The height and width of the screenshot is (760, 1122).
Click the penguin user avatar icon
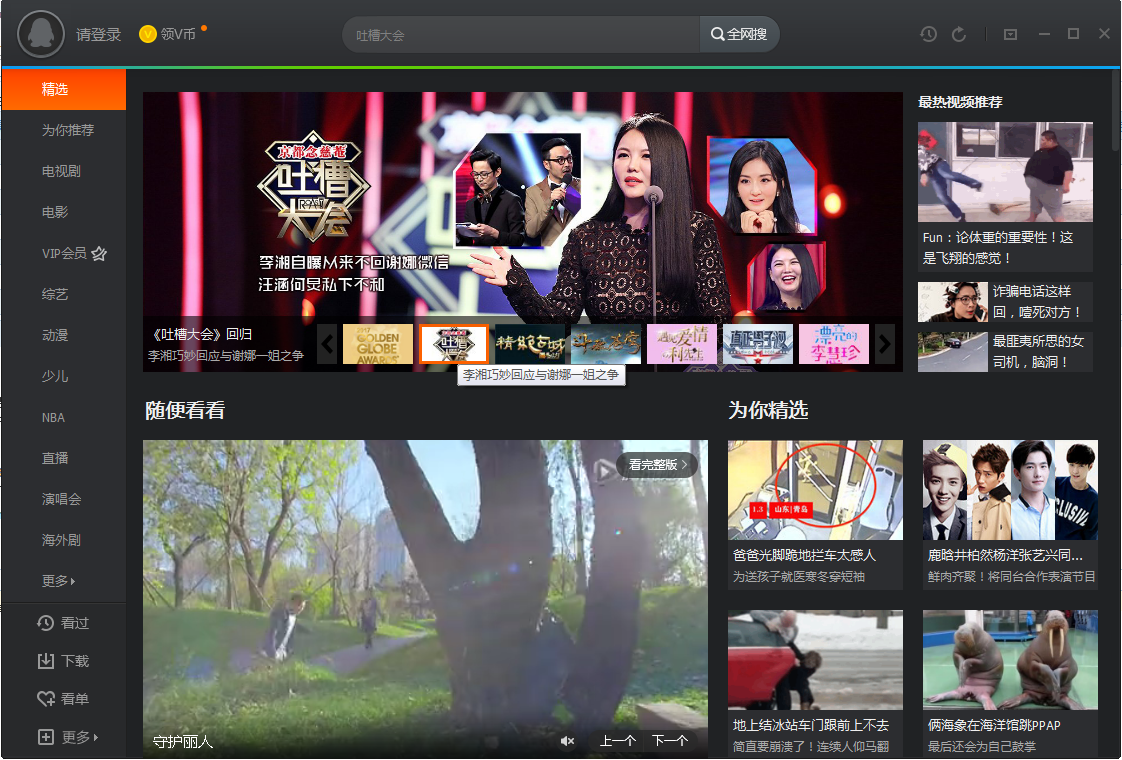41,35
